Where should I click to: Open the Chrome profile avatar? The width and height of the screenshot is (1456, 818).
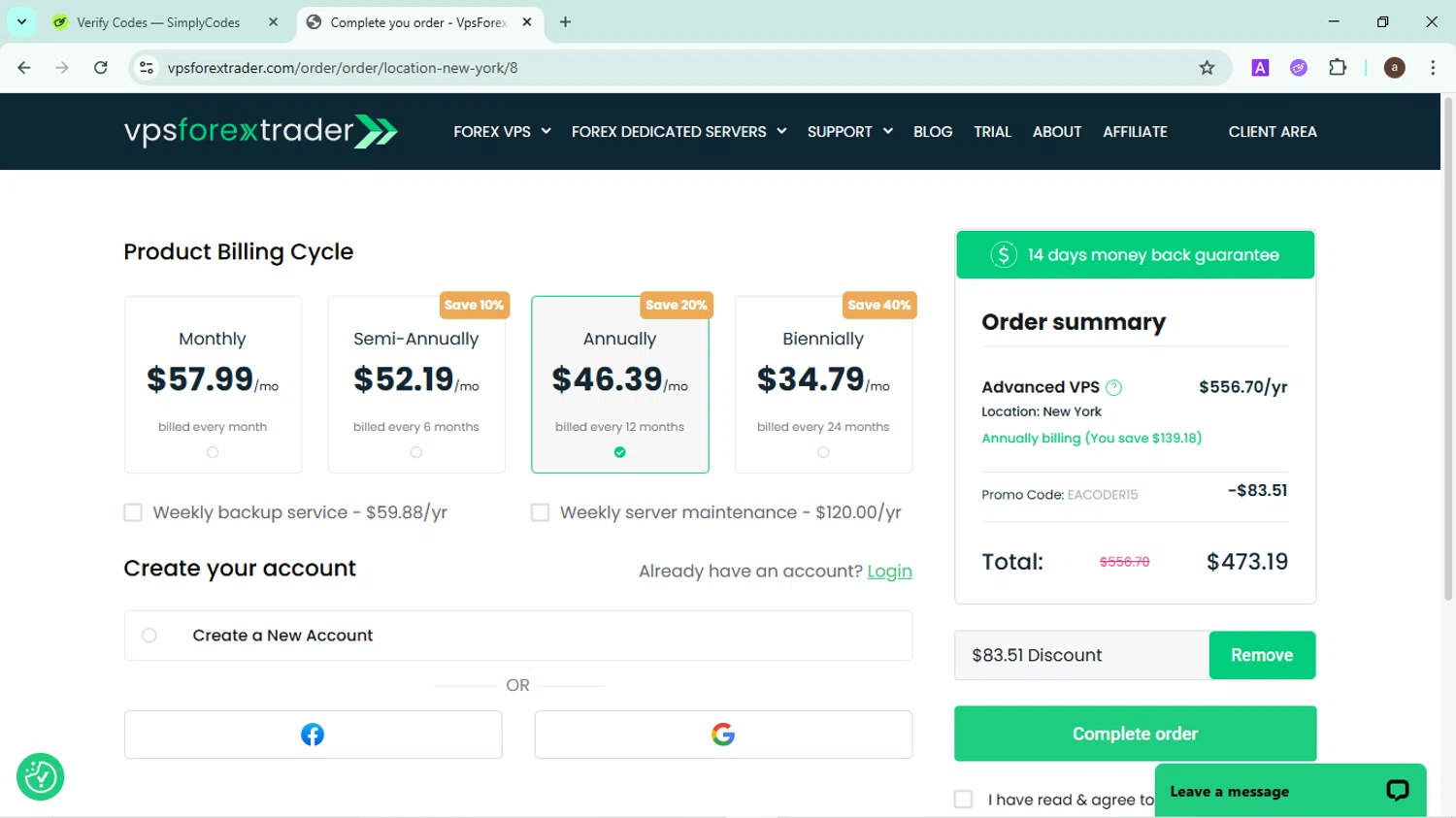(x=1394, y=68)
